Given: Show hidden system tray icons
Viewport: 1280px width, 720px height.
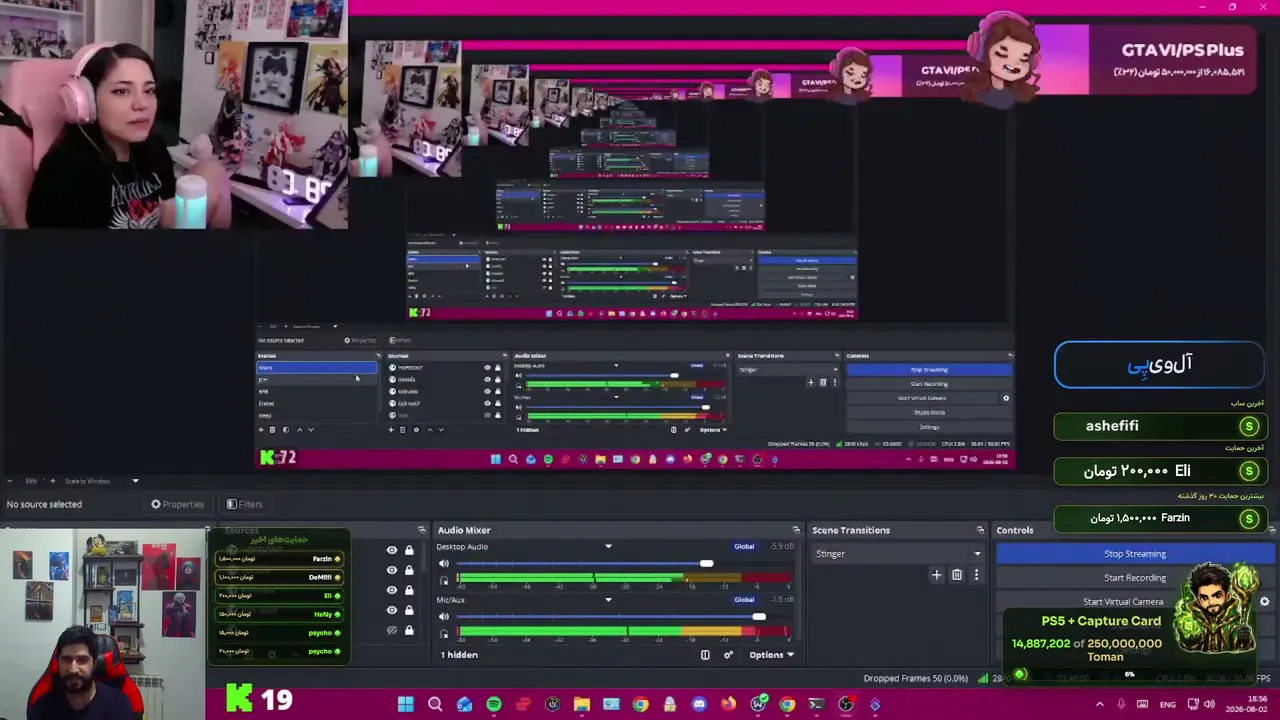Looking at the screenshot, I should pyautogui.click(x=1100, y=704).
